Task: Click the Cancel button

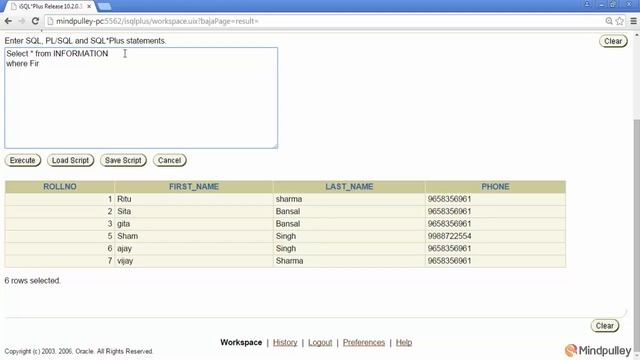Action: point(169,160)
